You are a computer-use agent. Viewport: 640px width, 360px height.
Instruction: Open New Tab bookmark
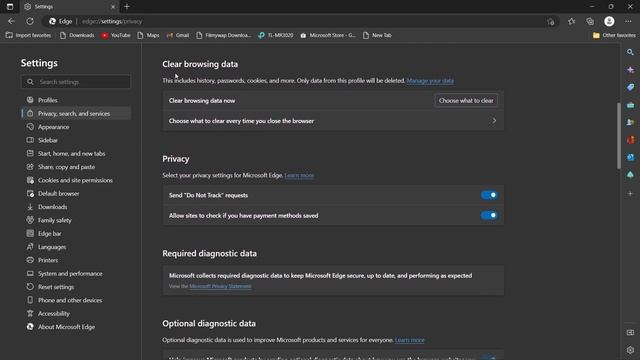coord(377,36)
